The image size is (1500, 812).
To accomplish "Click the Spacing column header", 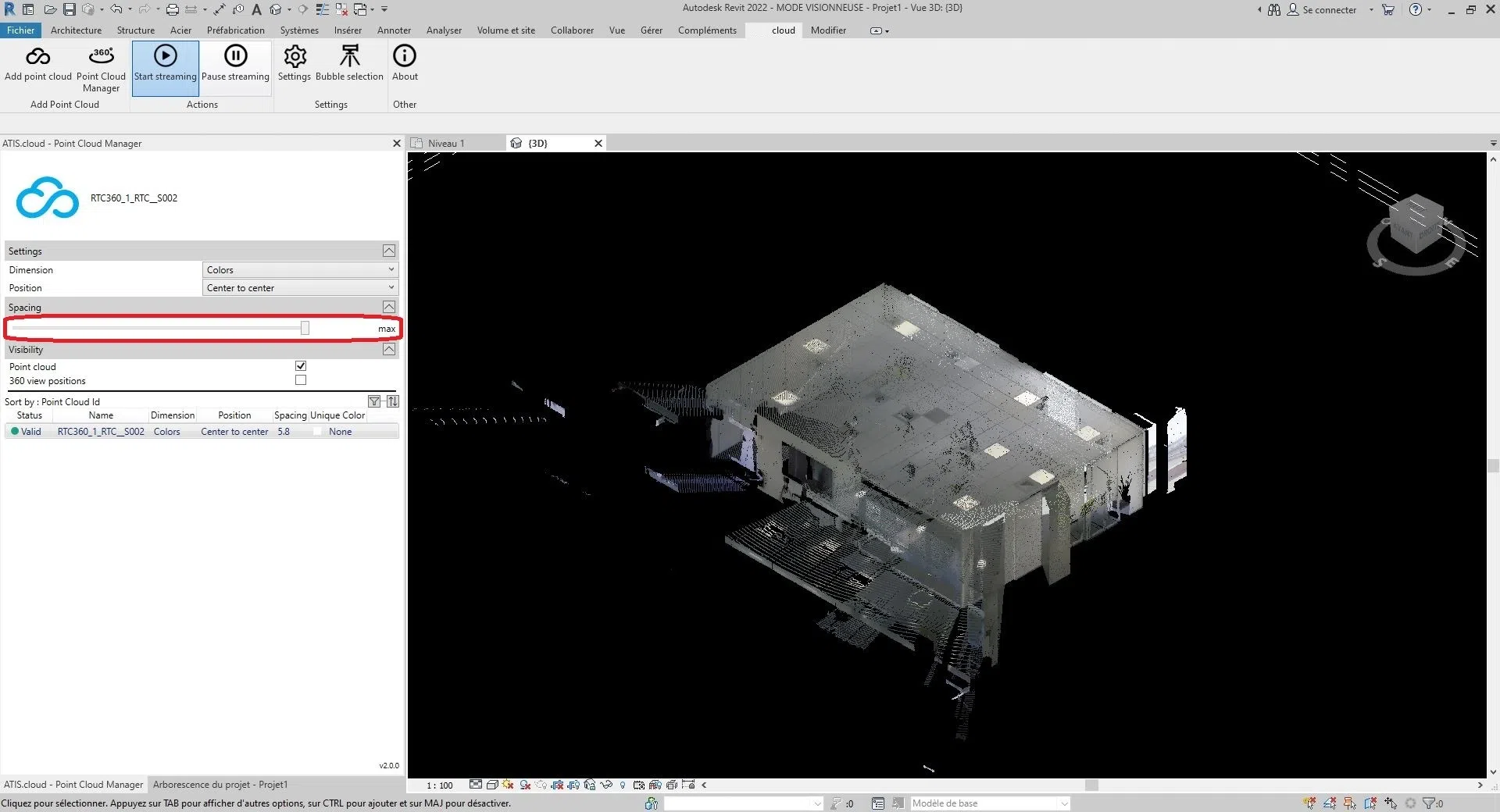I will point(290,415).
